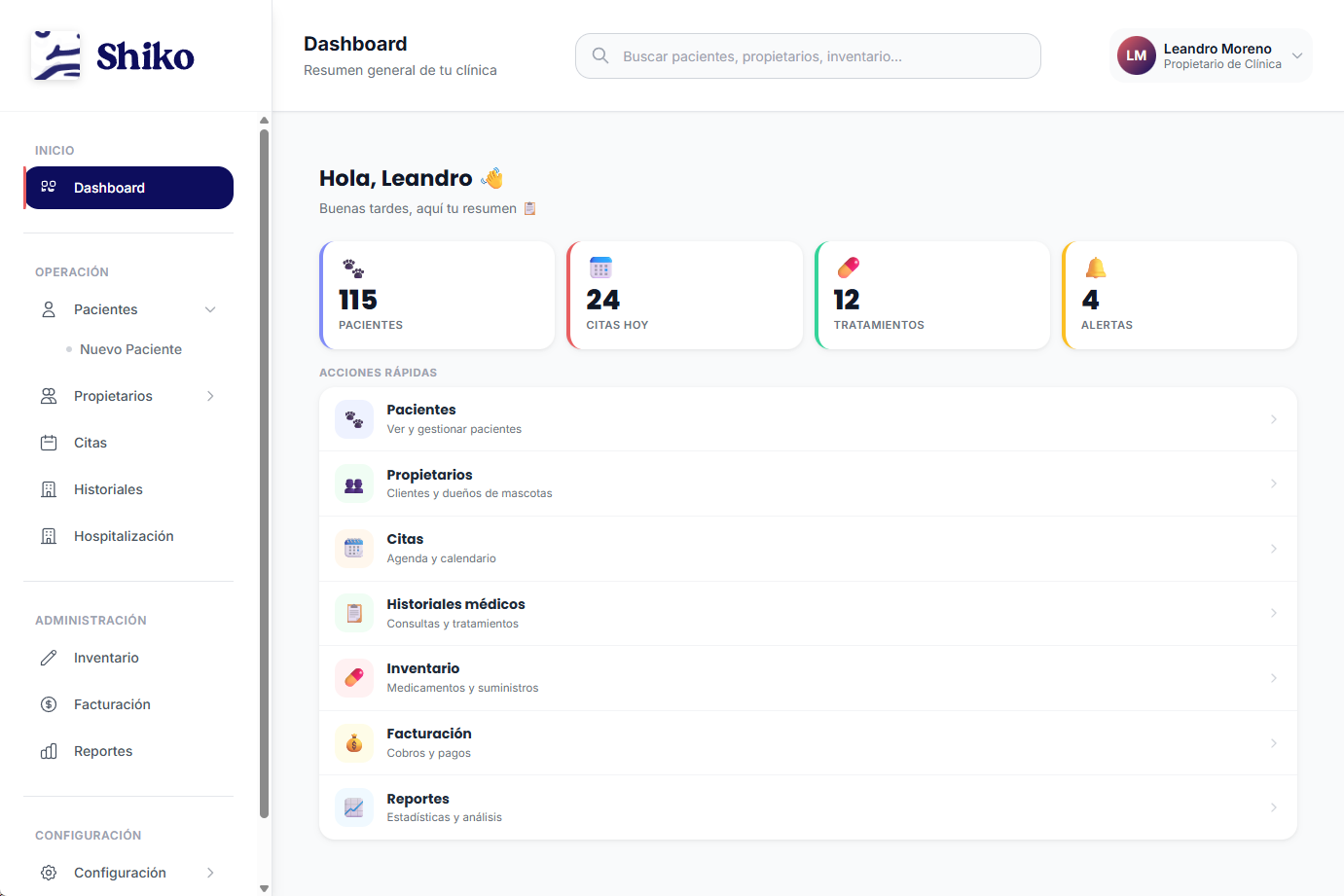Screen dimensions: 1344x896
Task: Open the Inventario quick action row
Action: [x=808, y=677]
